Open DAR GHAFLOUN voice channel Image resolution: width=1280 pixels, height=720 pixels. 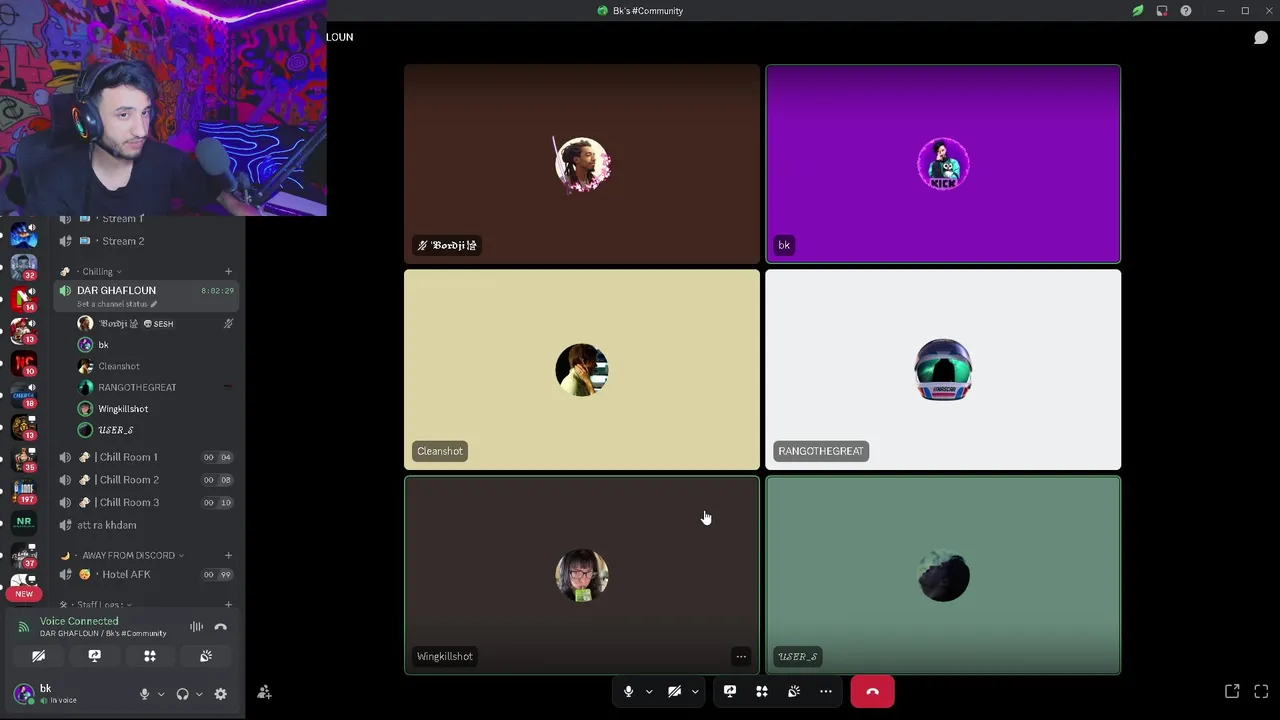pyautogui.click(x=146, y=296)
